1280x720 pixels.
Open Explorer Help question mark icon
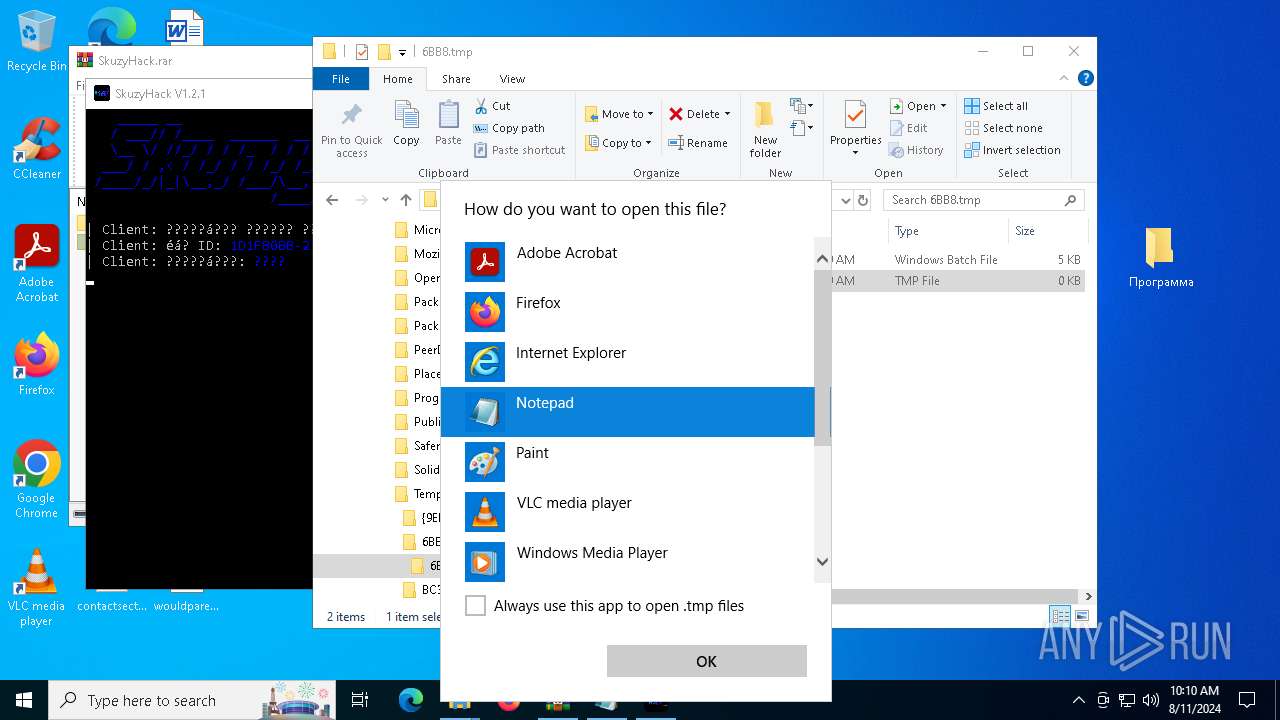[1085, 78]
